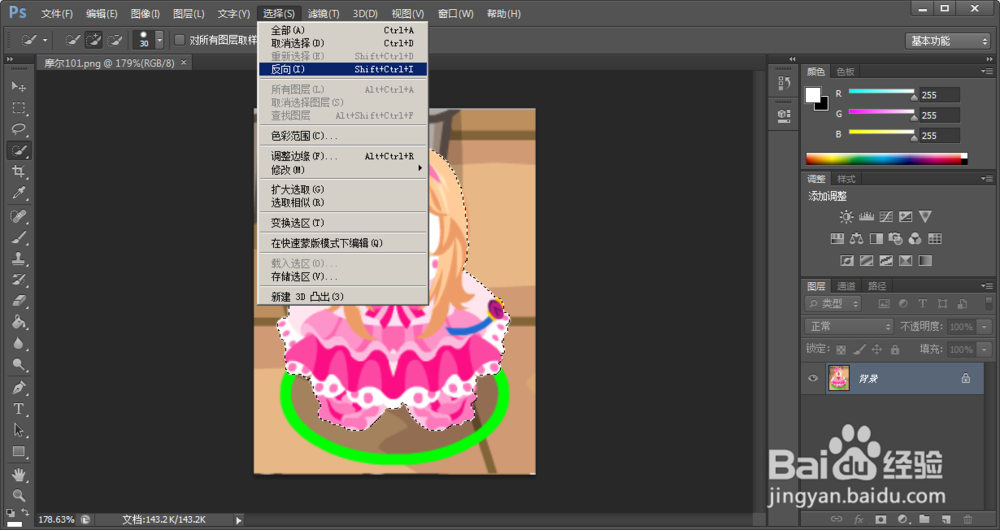Choose Deselect from Select menu

point(343,43)
